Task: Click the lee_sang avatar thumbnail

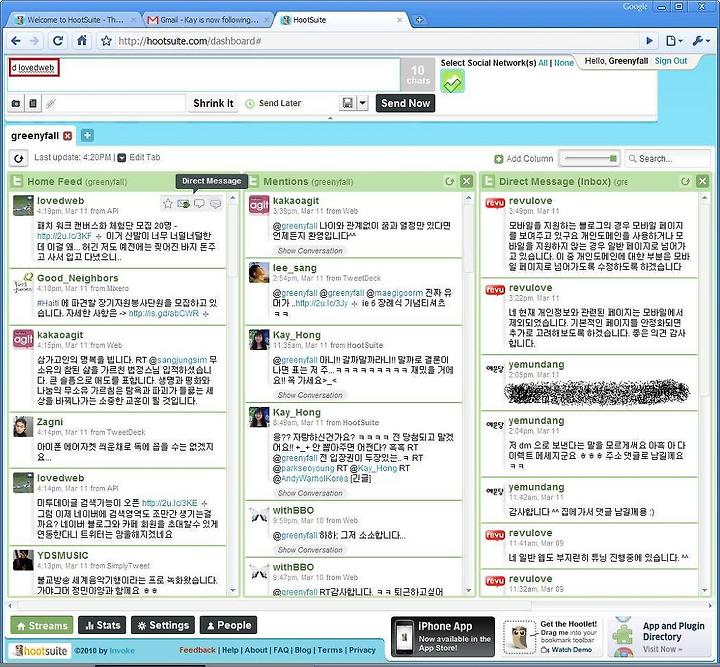Action: (x=259, y=272)
